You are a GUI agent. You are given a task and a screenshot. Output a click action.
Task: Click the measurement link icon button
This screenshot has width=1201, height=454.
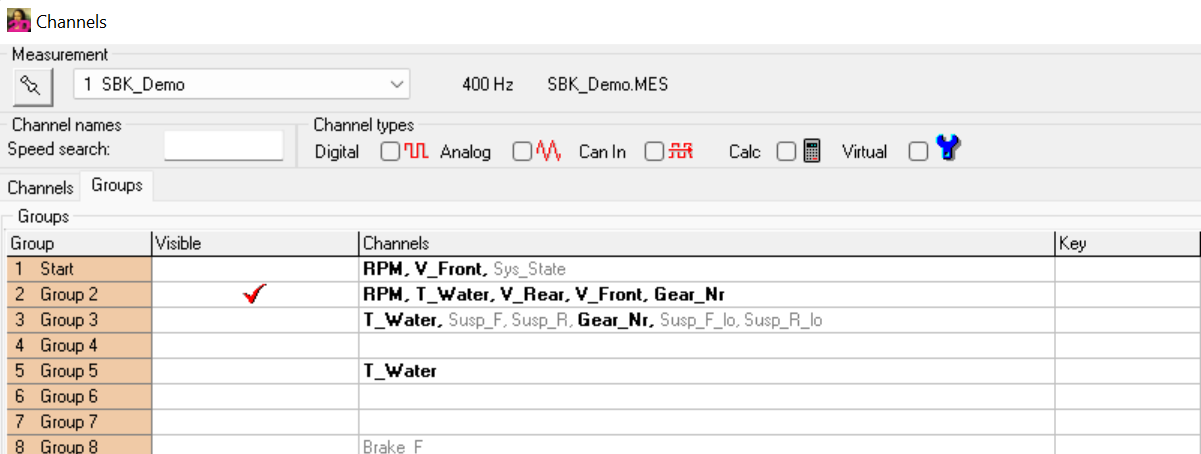pos(32,85)
